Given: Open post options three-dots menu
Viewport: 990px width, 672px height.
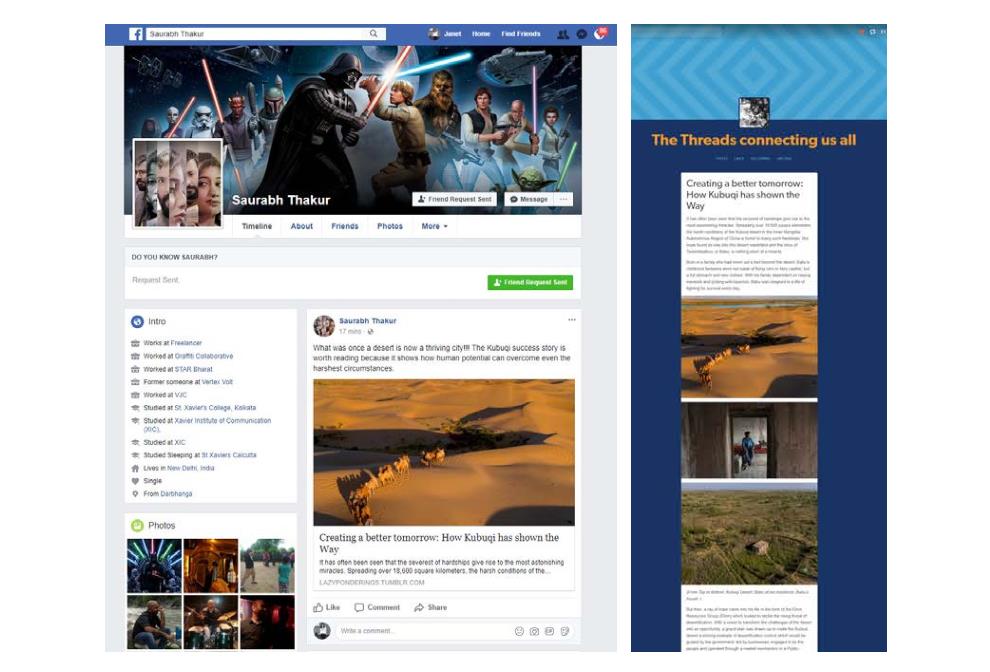Looking at the screenshot, I should (x=572, y=320).
